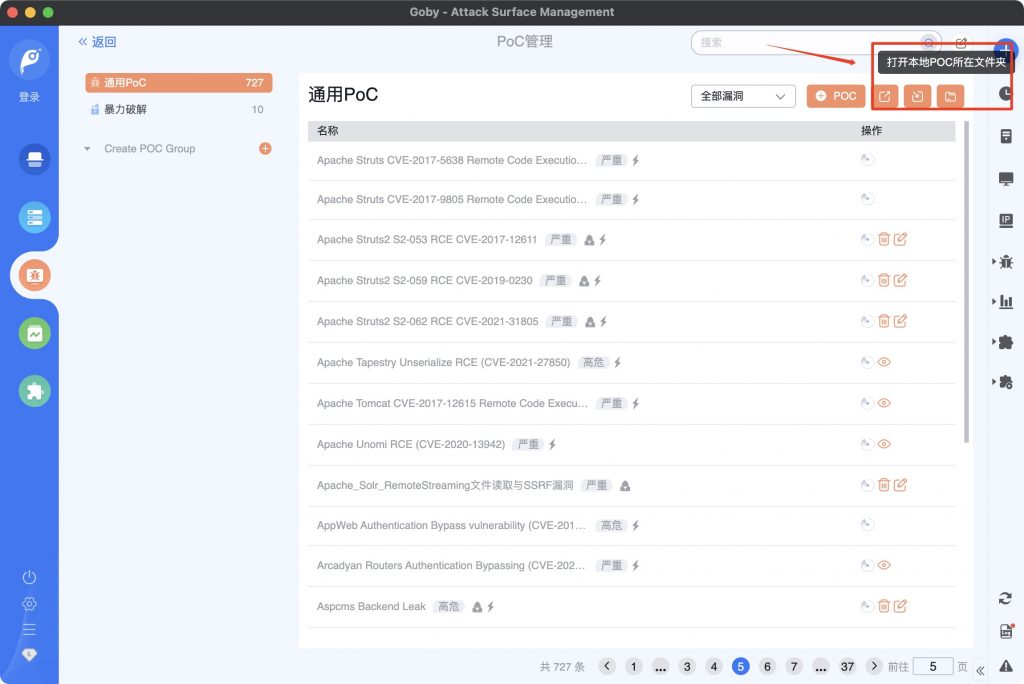Go to page 4

tap(714, 666)
